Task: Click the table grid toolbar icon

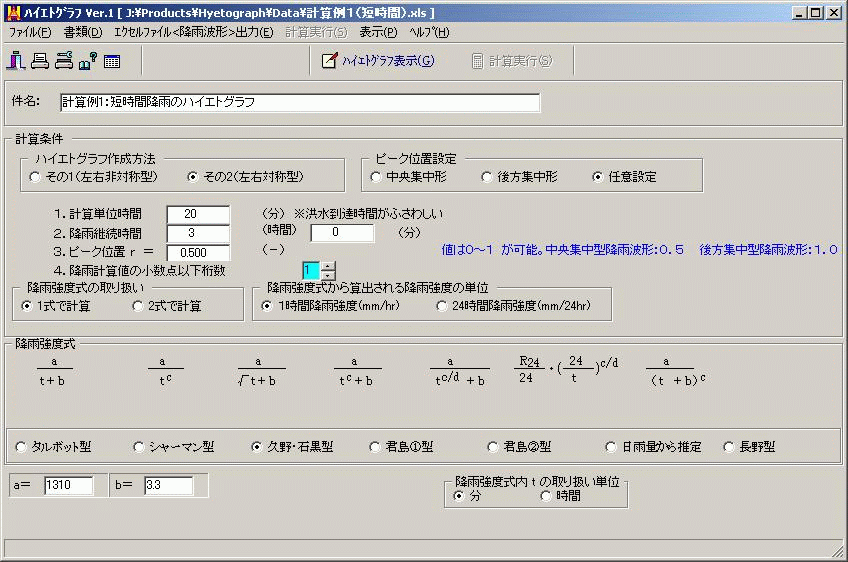Action: point(112,61)
